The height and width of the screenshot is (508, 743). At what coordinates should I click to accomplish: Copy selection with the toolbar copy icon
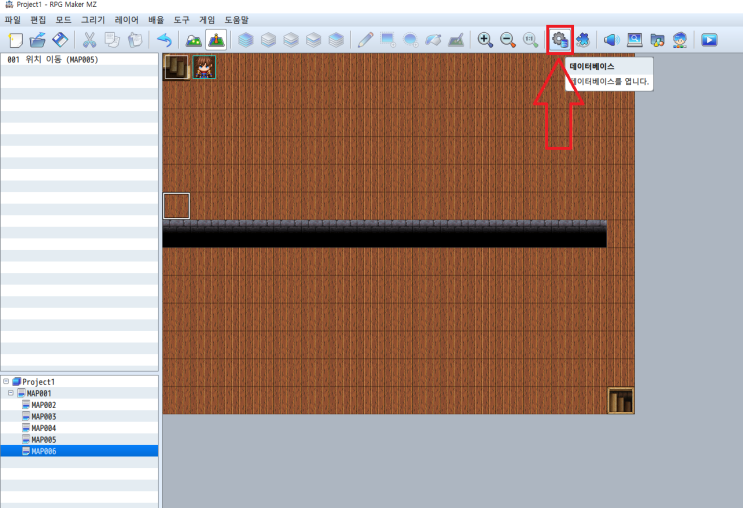[x=112, y=40]
